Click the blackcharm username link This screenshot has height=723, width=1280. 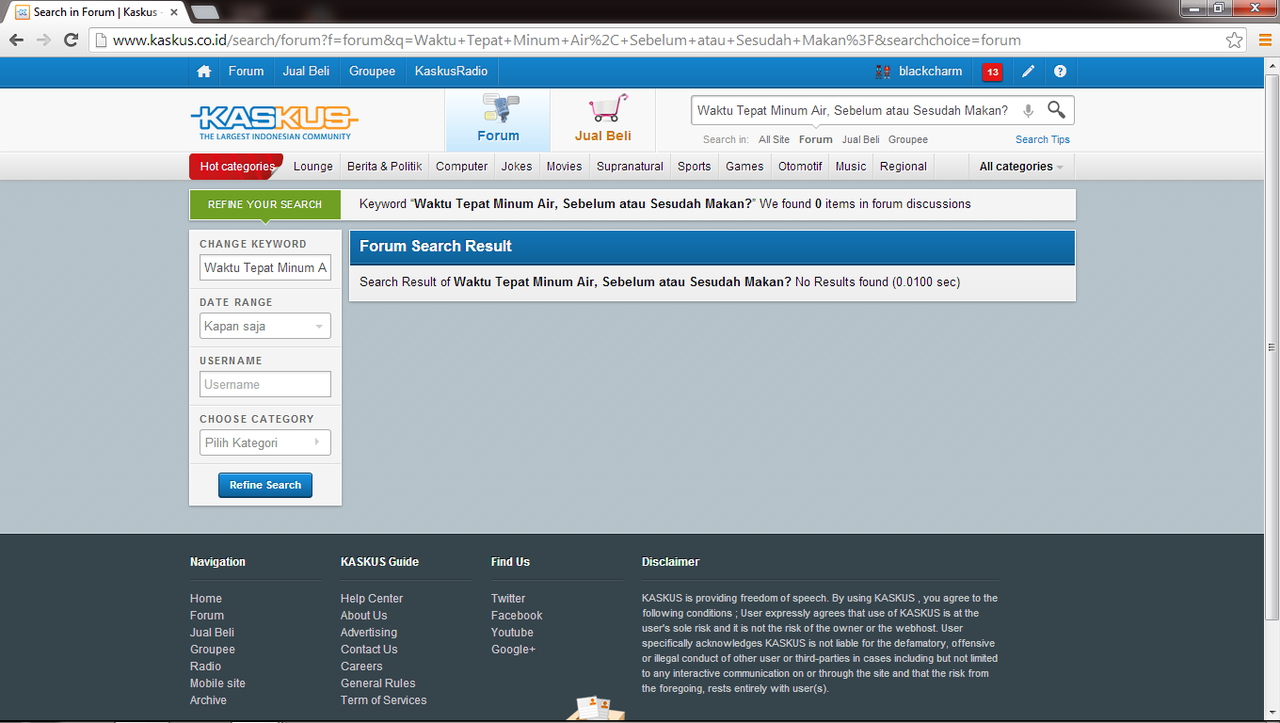931,72
